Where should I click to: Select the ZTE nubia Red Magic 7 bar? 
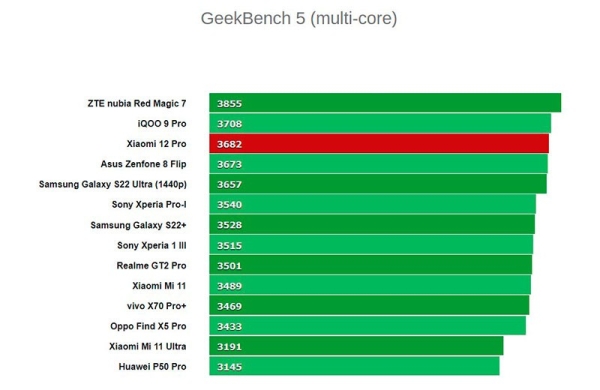(385, 103)
